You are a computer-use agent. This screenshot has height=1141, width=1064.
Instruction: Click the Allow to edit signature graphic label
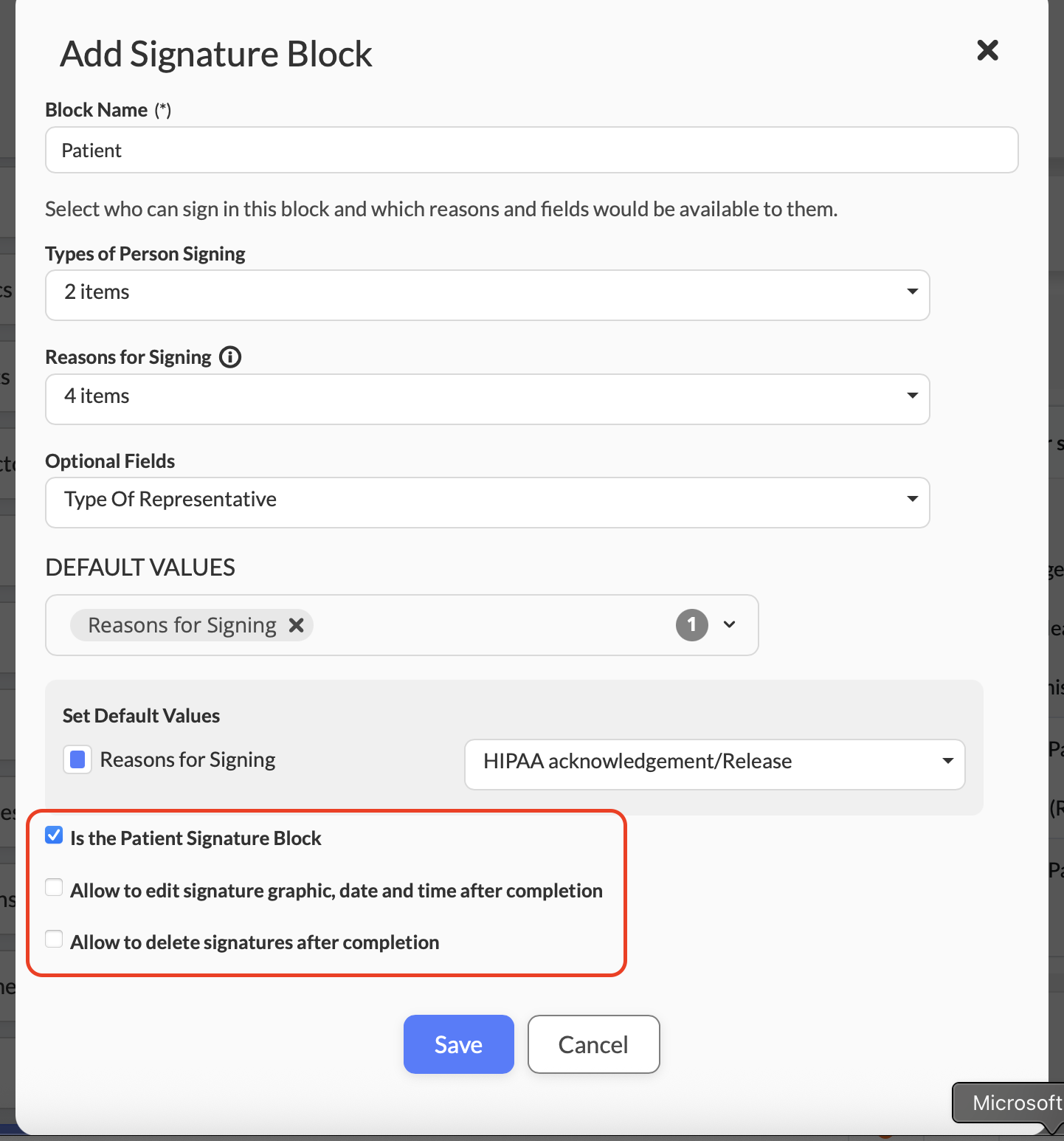(x=336, y=891)
